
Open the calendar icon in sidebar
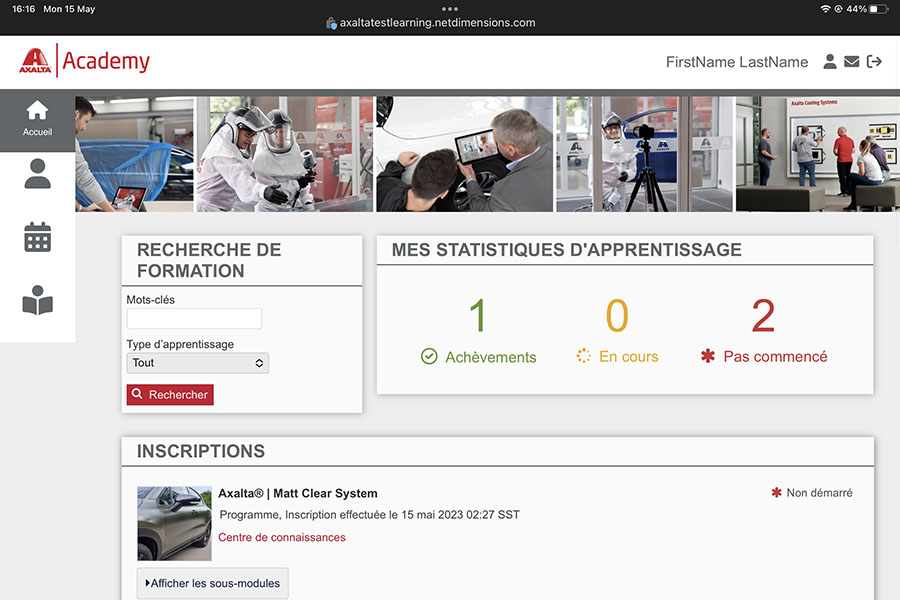click(x=37, y=237)
